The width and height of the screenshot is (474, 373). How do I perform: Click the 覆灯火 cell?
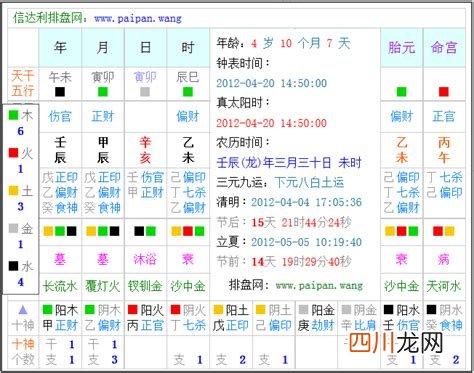tap(103, 286)
